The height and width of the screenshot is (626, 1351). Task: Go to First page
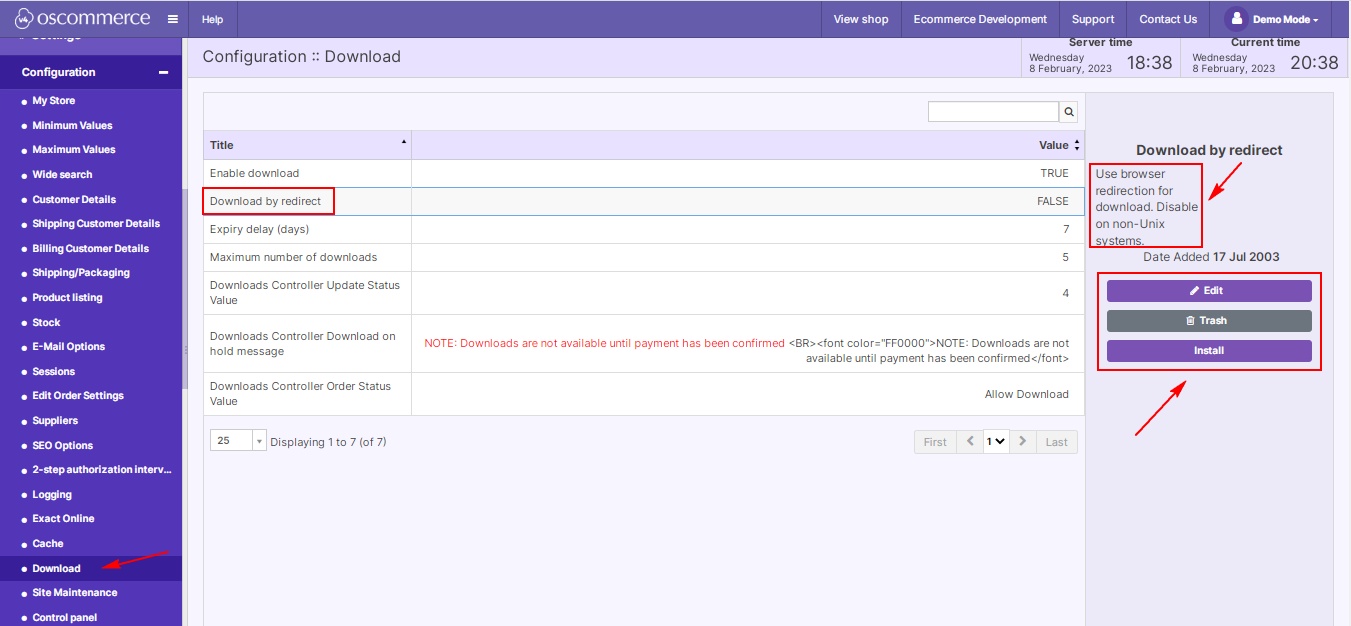coord(935,442)
